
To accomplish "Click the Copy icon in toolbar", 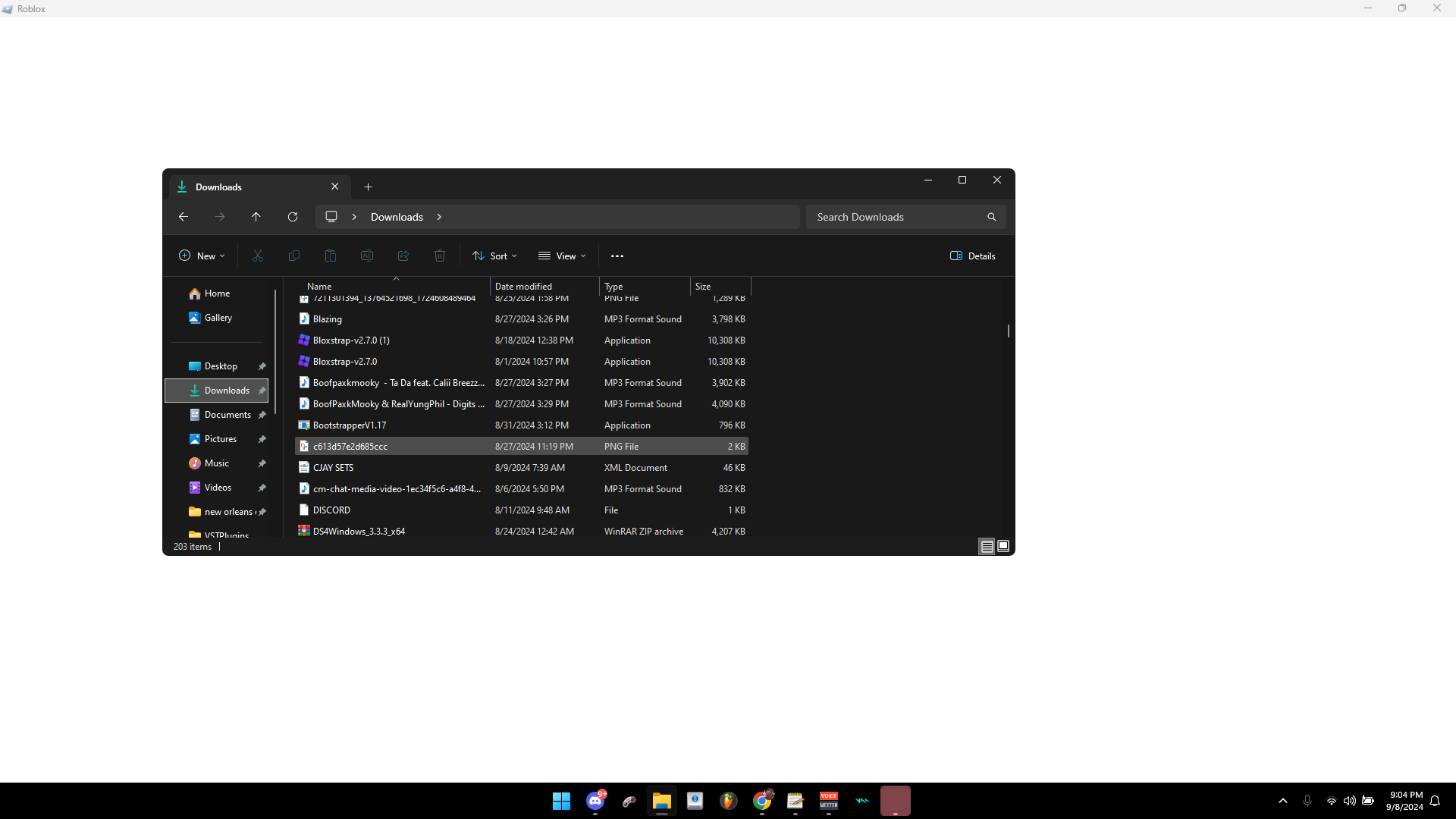I will (x=294, y=256).
